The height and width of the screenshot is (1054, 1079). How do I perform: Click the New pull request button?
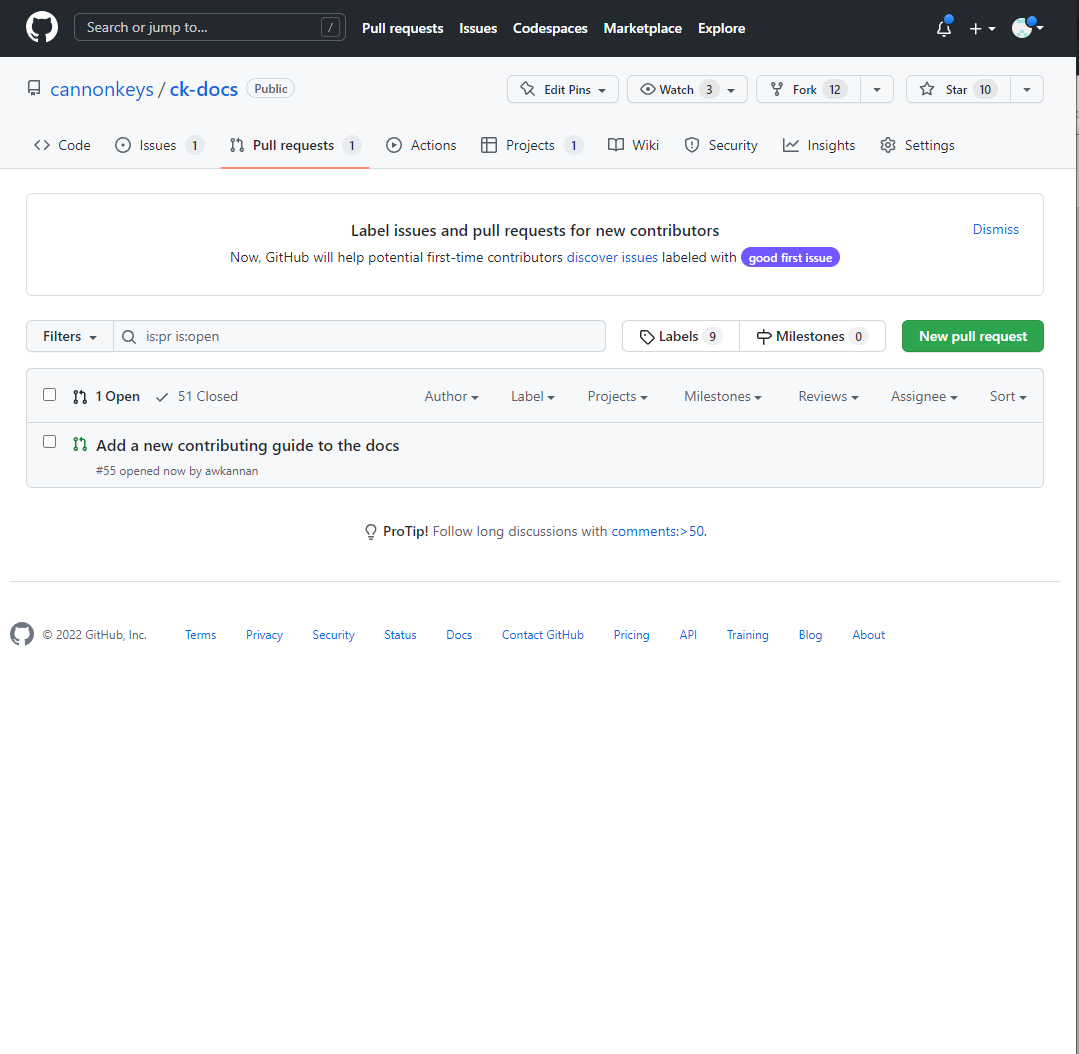(x=972, y=337)
